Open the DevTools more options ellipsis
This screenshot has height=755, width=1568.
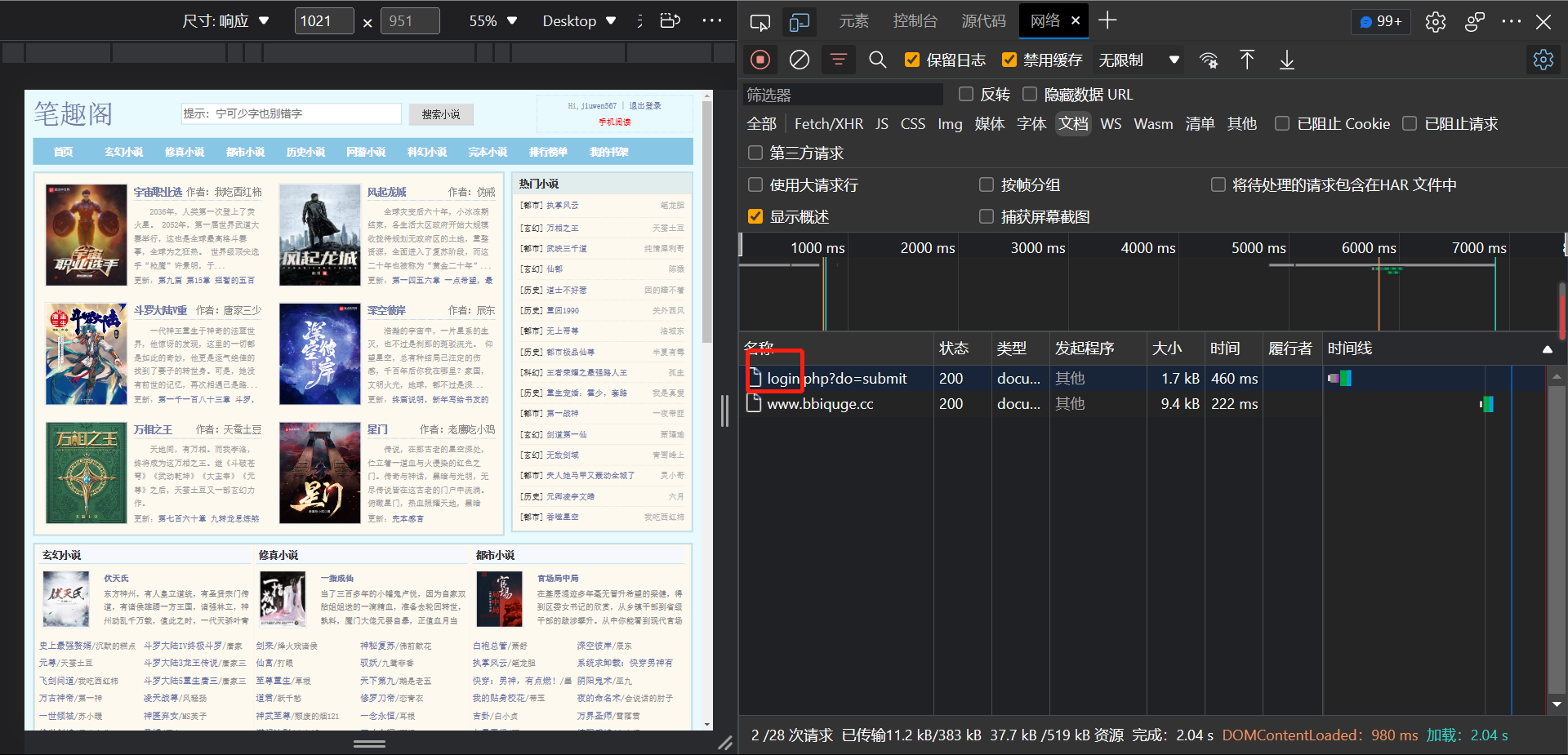pos(1512,21)
